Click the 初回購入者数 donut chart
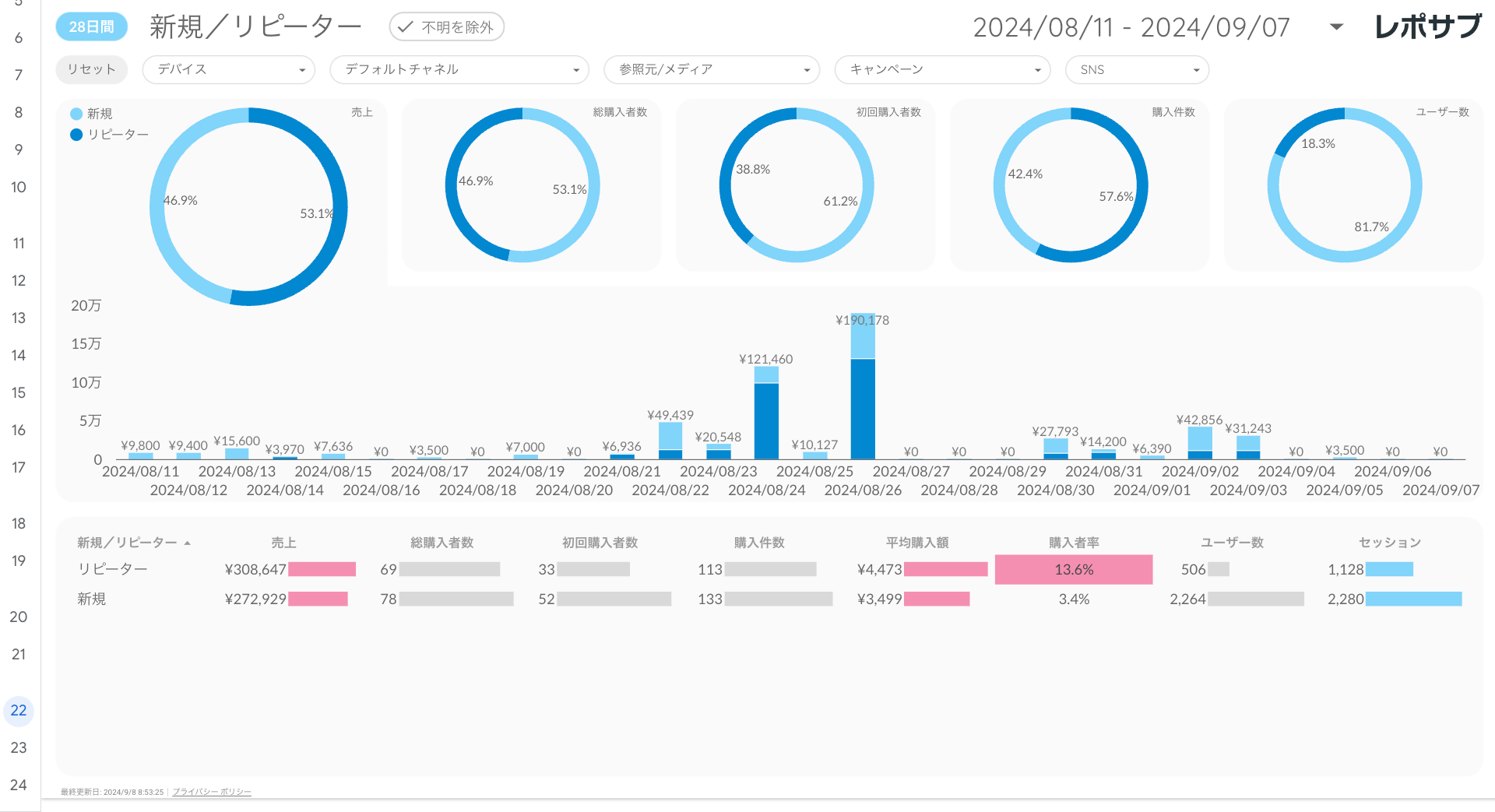 click(x=796, y=185)
